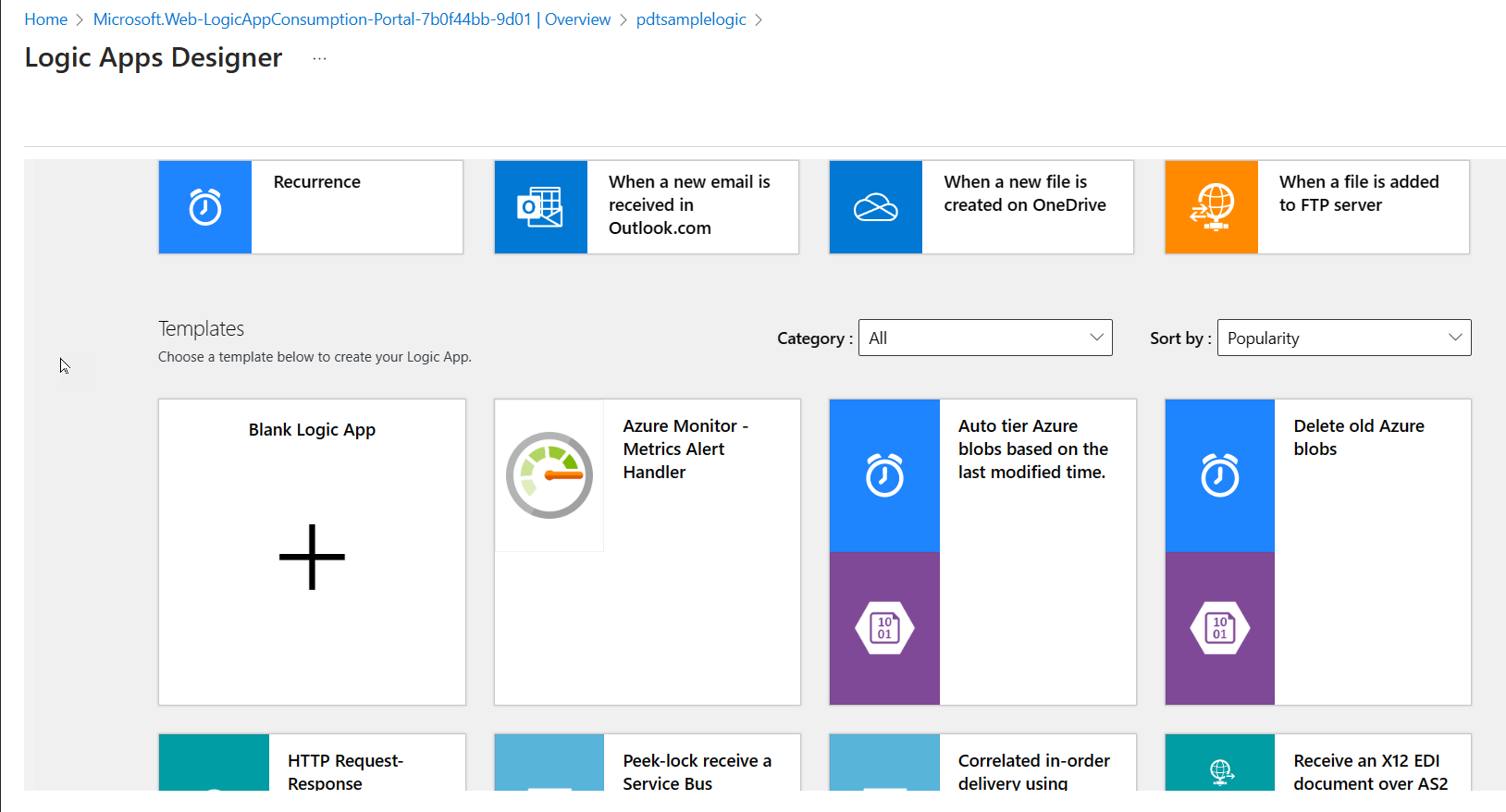Select the HTTP Request-Response template
1506x812 pixels.
[345, 770]
